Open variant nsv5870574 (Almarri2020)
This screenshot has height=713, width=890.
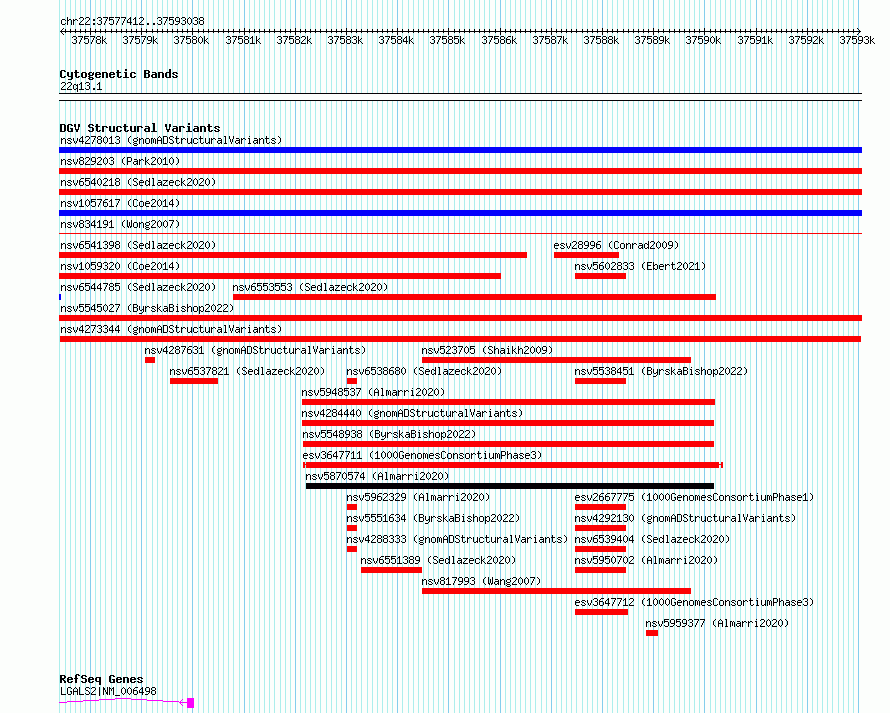pyautogui.click(x=377, y=476)
